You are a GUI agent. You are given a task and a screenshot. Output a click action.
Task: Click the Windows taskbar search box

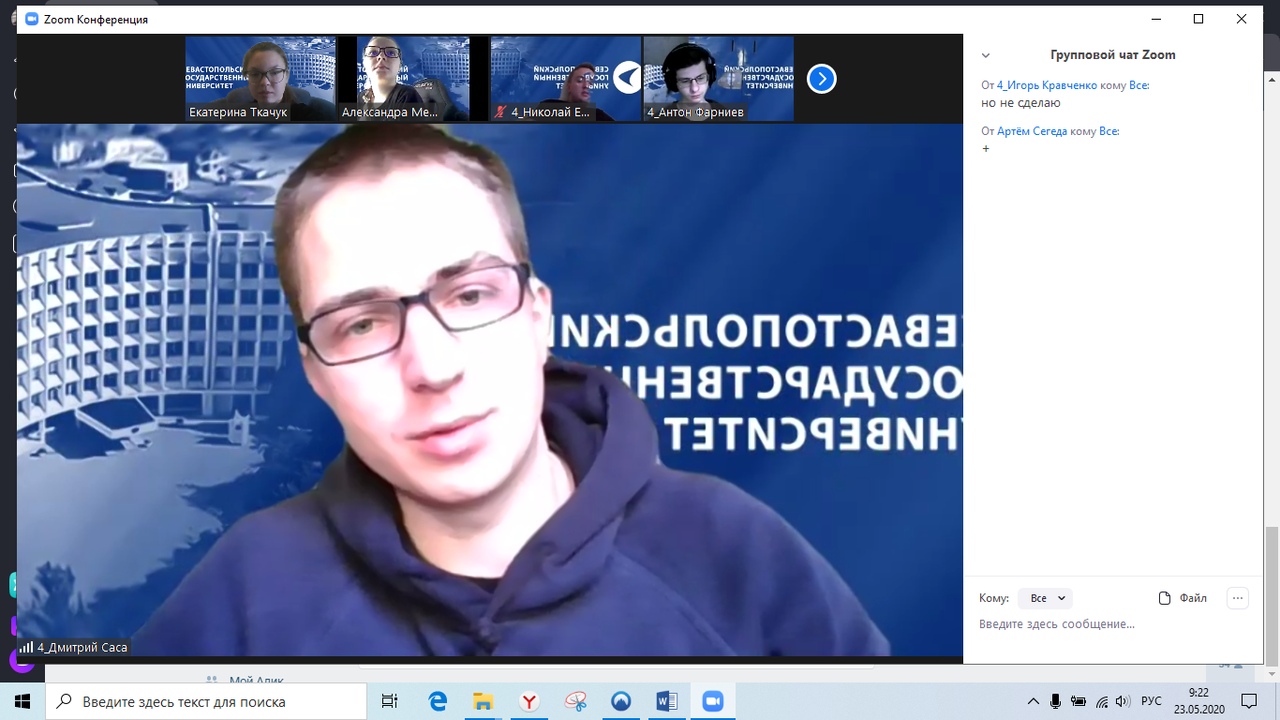coord(206,701)
